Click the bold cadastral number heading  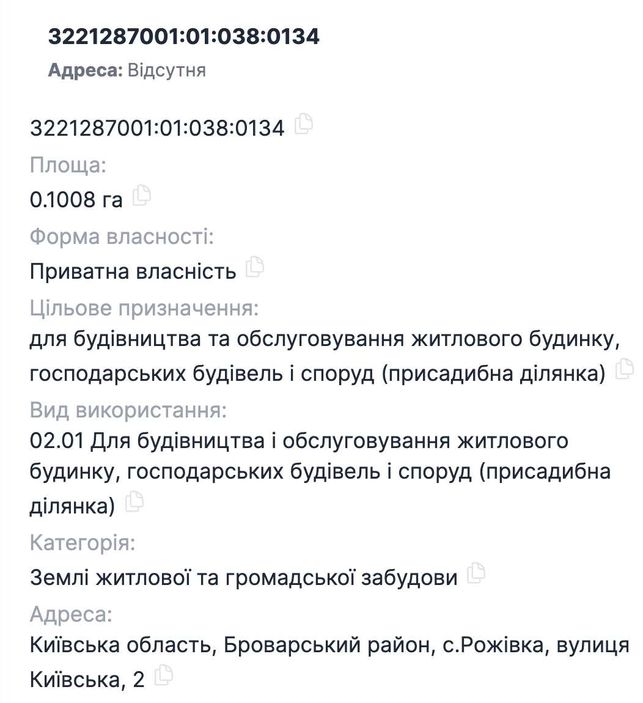183,36
